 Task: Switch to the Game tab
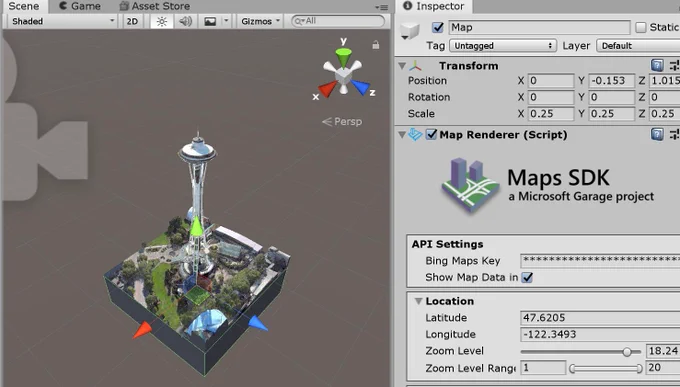coord(80,6)
